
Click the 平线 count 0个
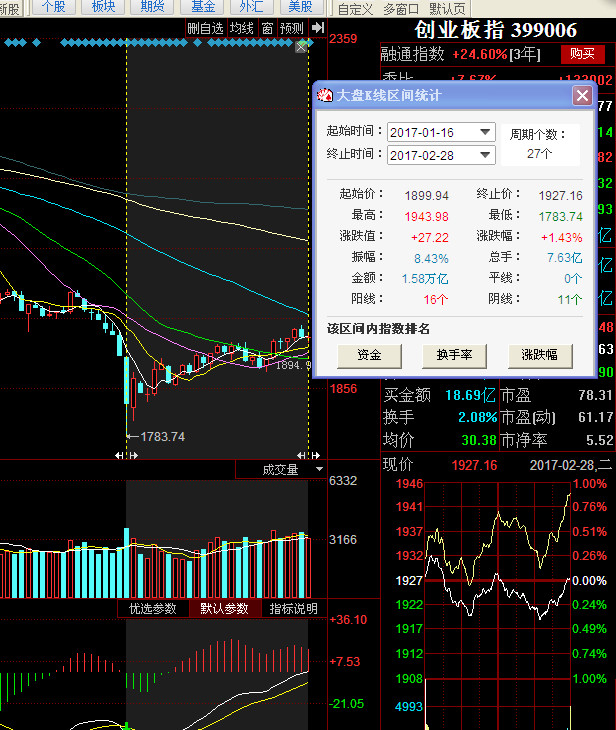click(x=573, y=278)
